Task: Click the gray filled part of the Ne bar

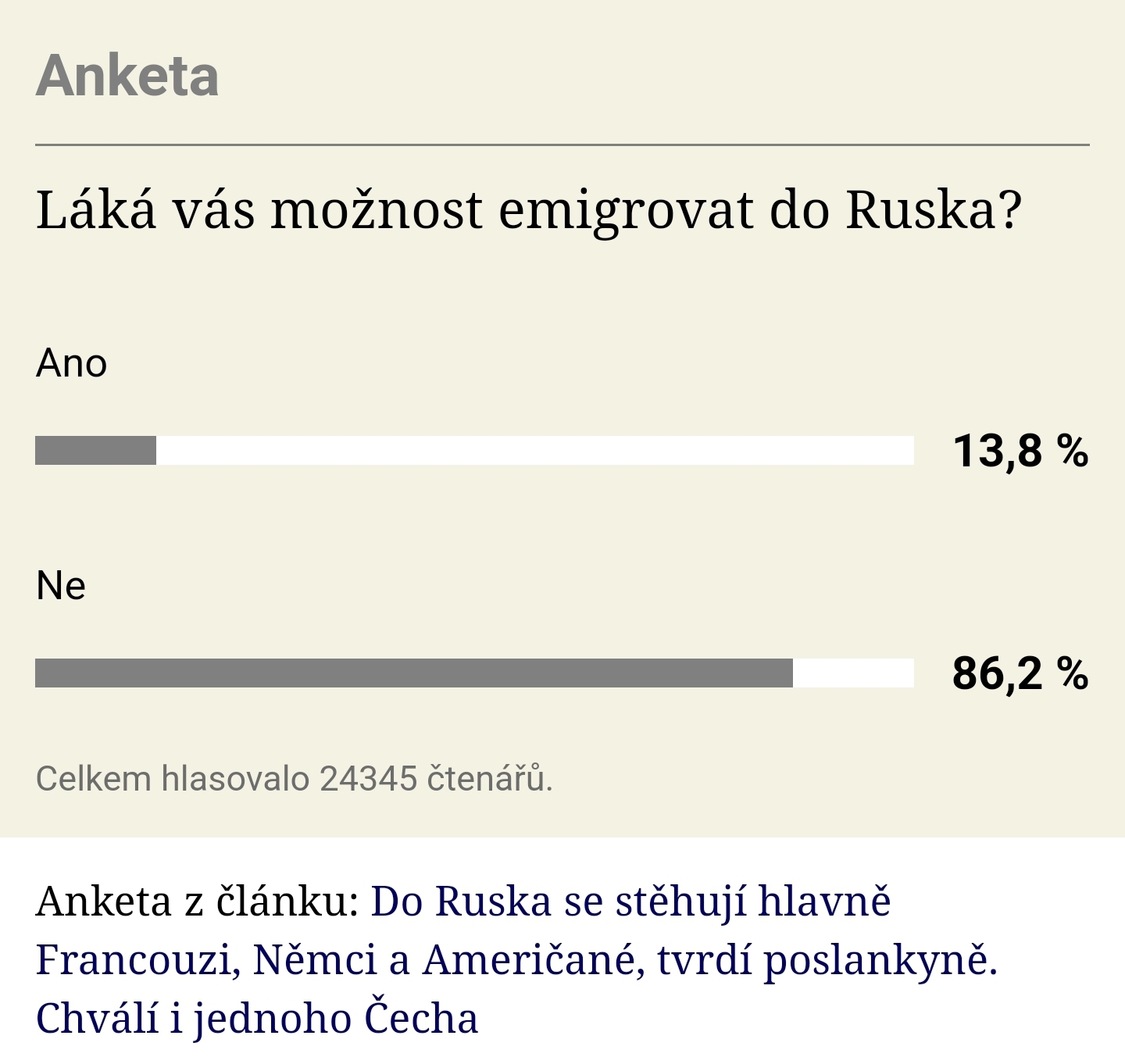Action: click(x=413, y=673)
